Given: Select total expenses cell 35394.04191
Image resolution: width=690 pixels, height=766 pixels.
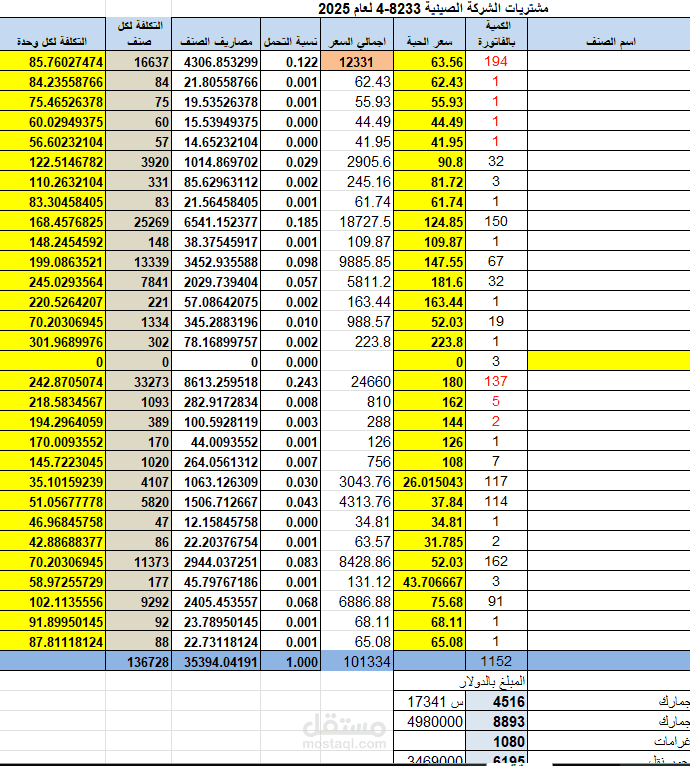Looking at the screenshot, I should click(216, 661).
